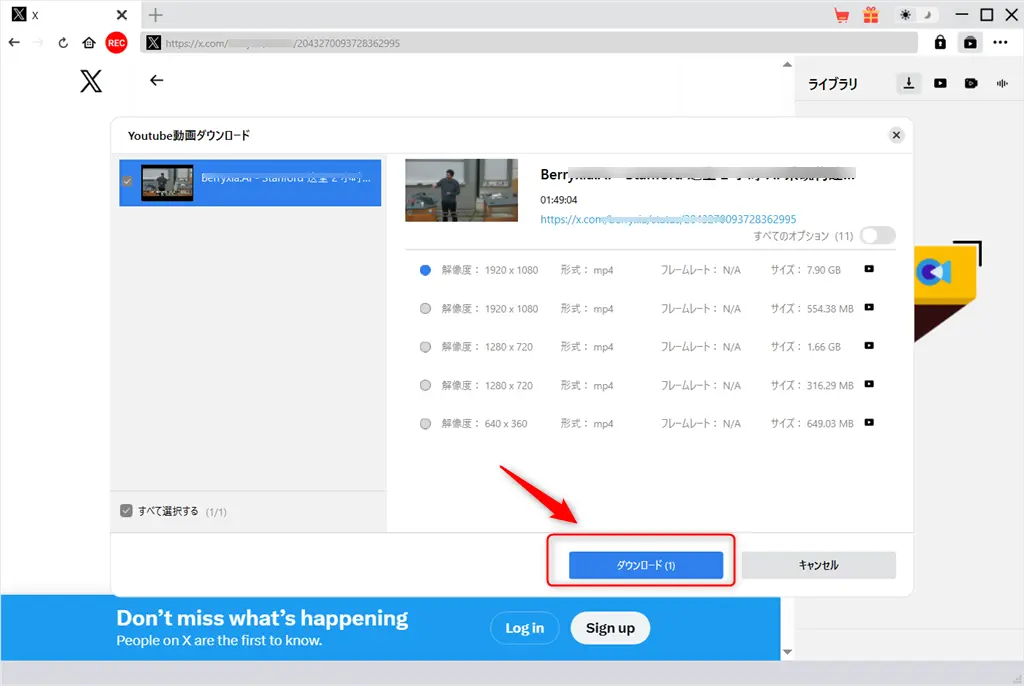Select 1920 x 1080 554.38 MB option
The width and height of the screenshot is (1024, 686).
426,309
